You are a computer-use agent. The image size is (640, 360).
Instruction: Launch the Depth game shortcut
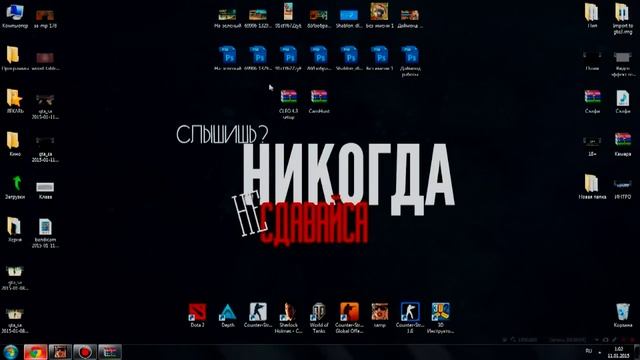[228, 315]
